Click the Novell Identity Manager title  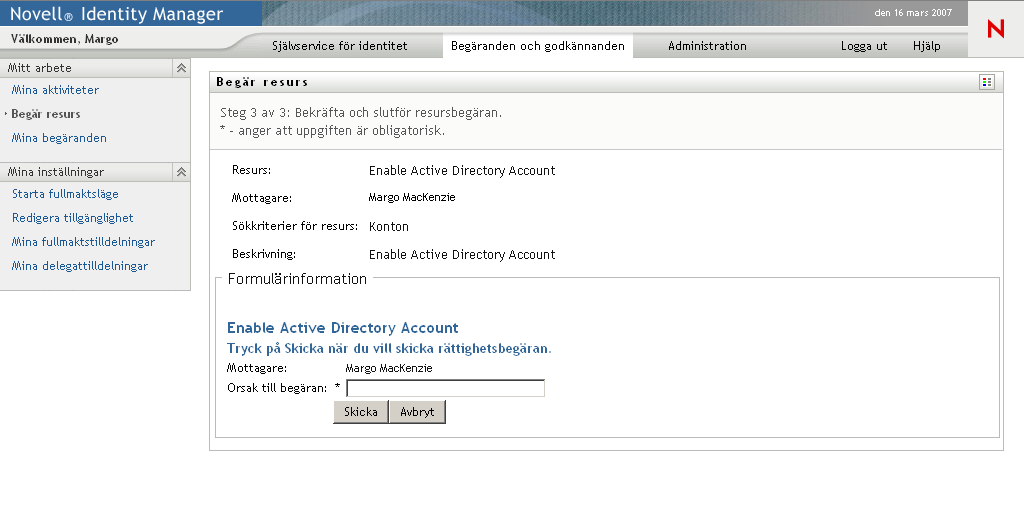(x=116, y=14)
